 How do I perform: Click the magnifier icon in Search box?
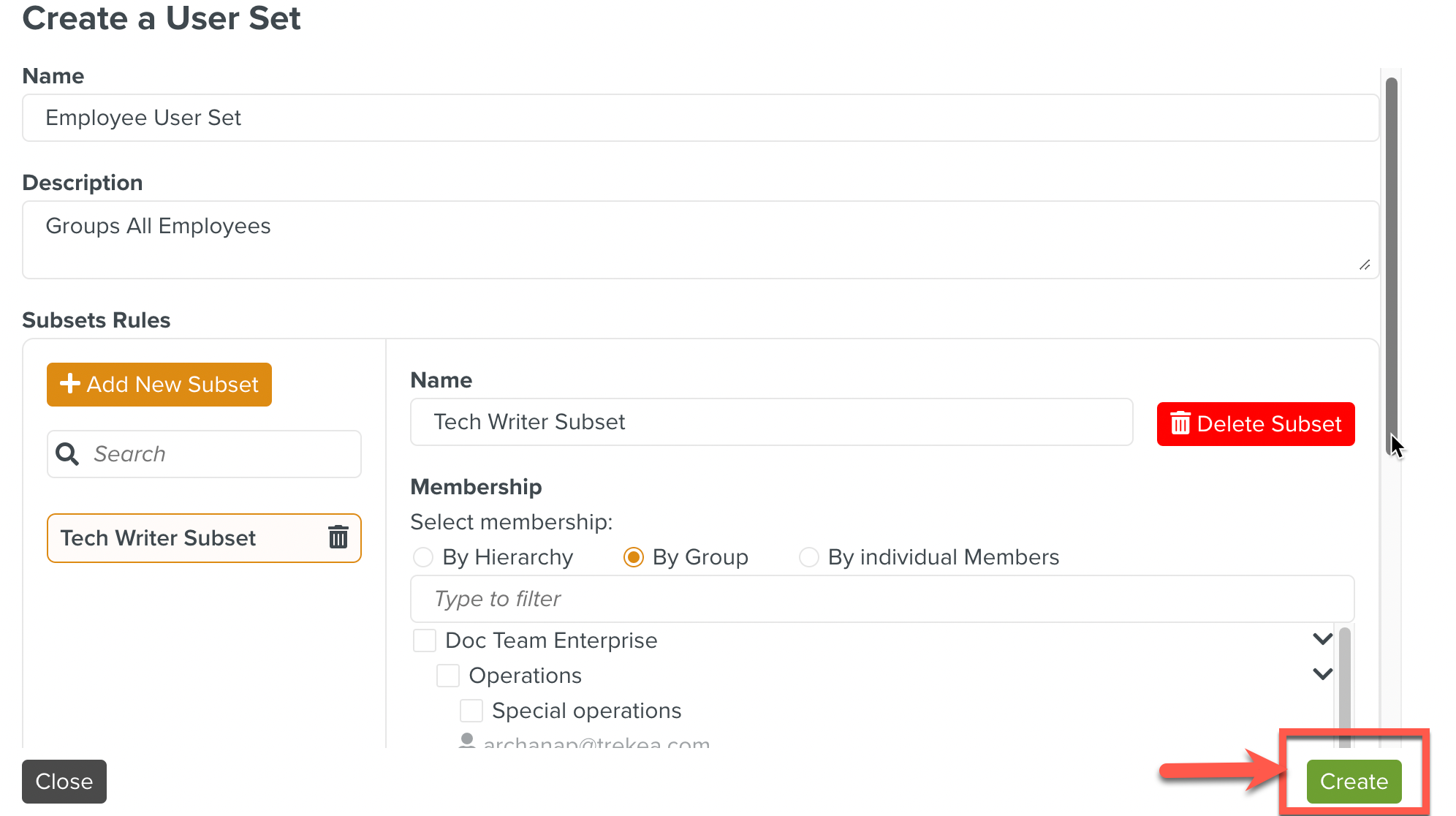67,454
